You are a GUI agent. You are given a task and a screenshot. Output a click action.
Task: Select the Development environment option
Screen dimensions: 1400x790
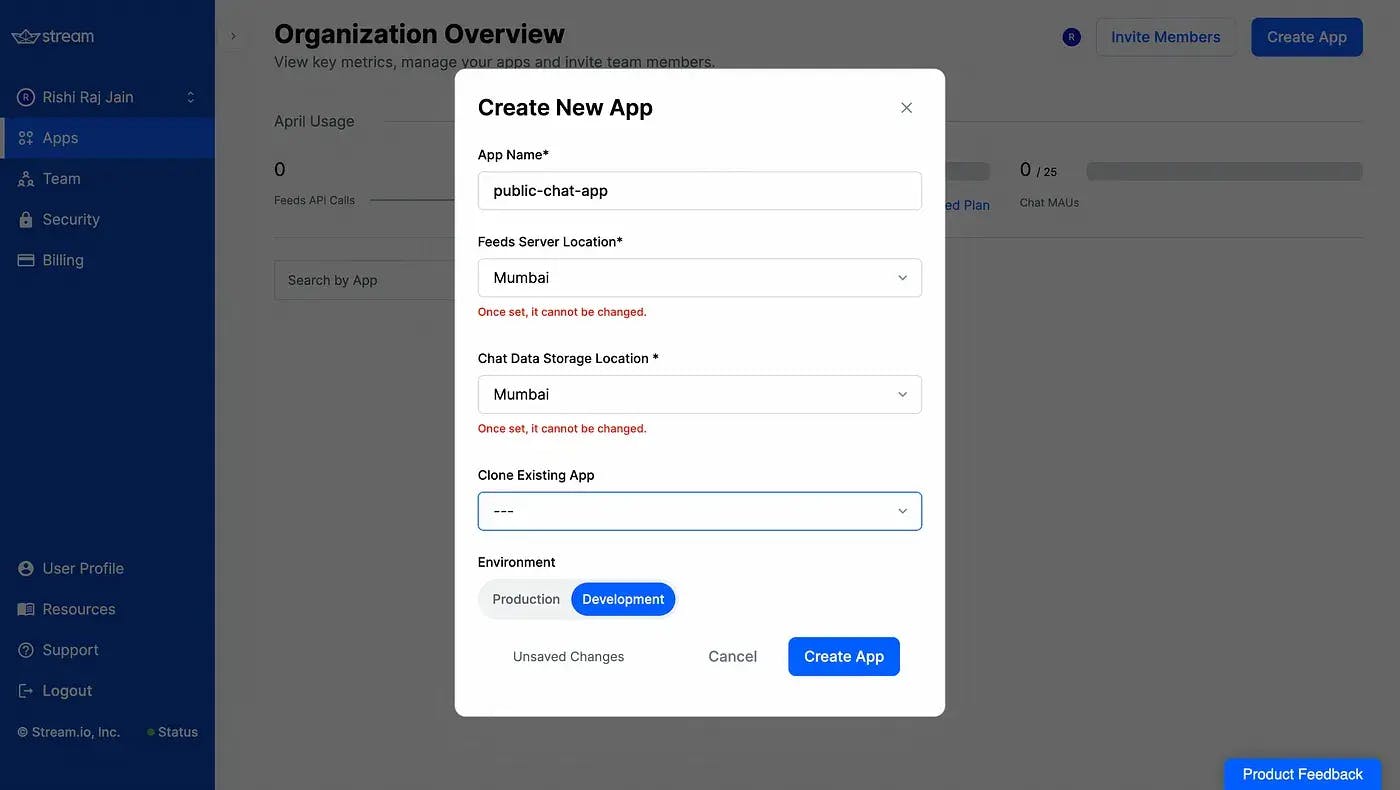623,600
